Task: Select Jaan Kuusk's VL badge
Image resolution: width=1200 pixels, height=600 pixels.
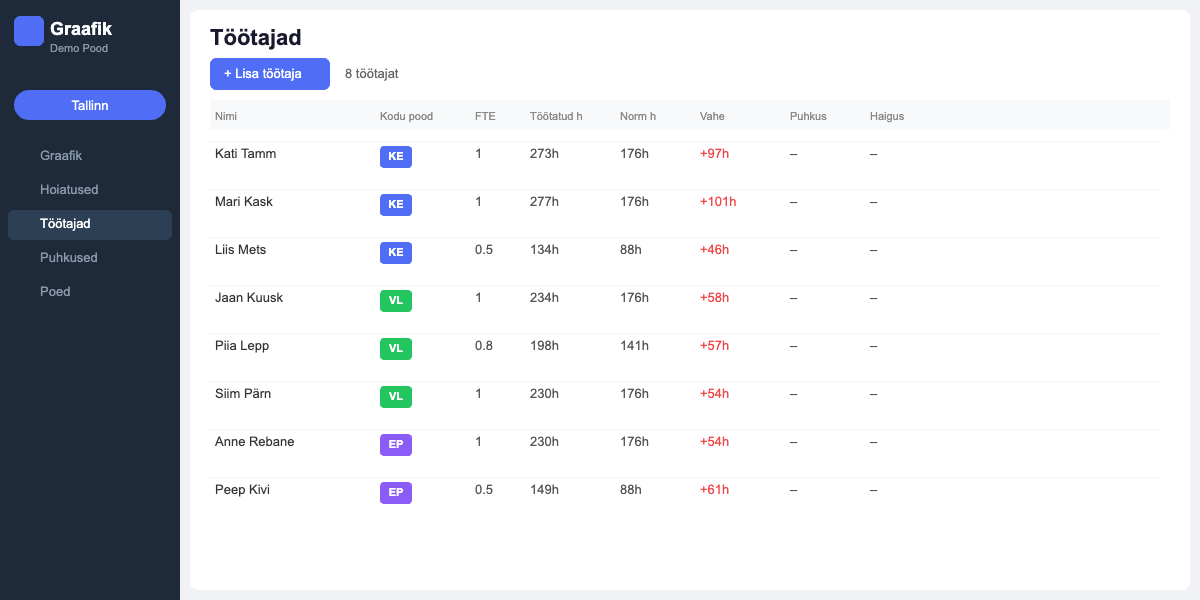Action: (x=395, y=300)
